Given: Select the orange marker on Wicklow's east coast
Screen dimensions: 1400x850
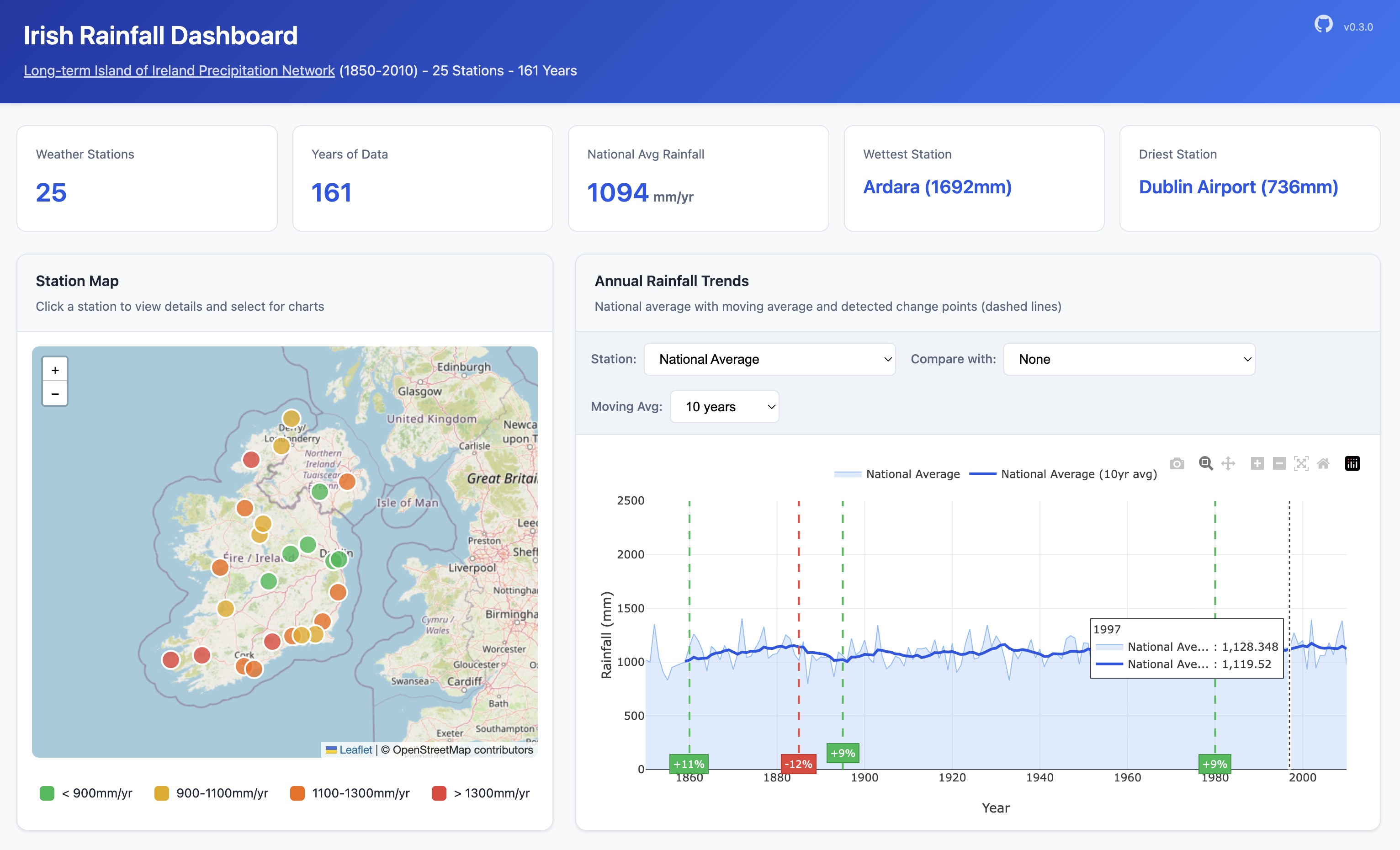Looking at the screenshot, I should pyautogui.click(x=338, y=592).
